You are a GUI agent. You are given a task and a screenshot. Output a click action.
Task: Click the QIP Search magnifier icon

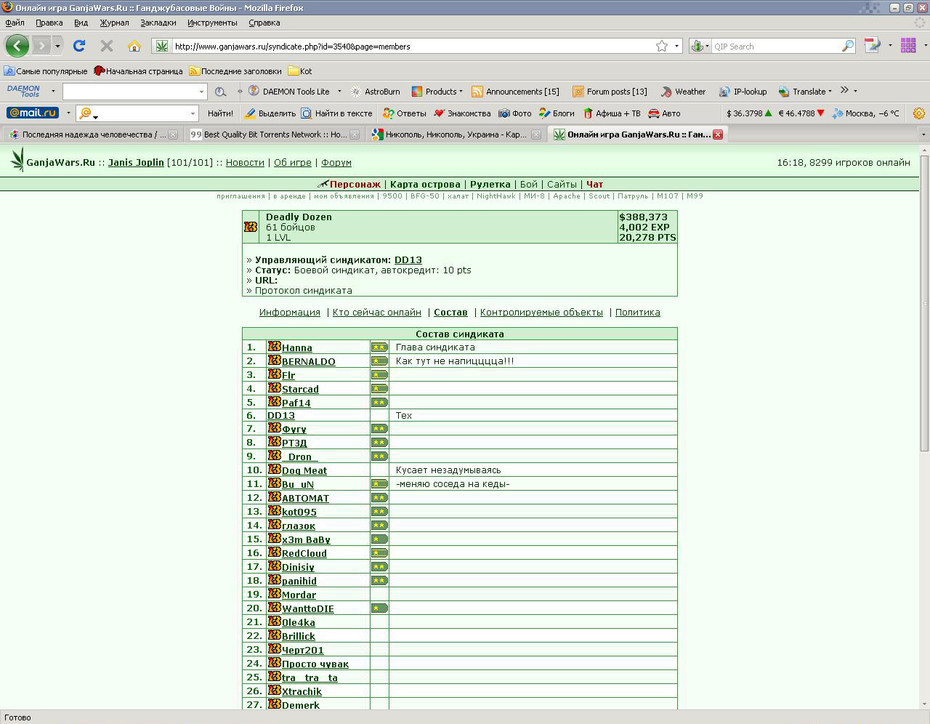pos(848,46)
